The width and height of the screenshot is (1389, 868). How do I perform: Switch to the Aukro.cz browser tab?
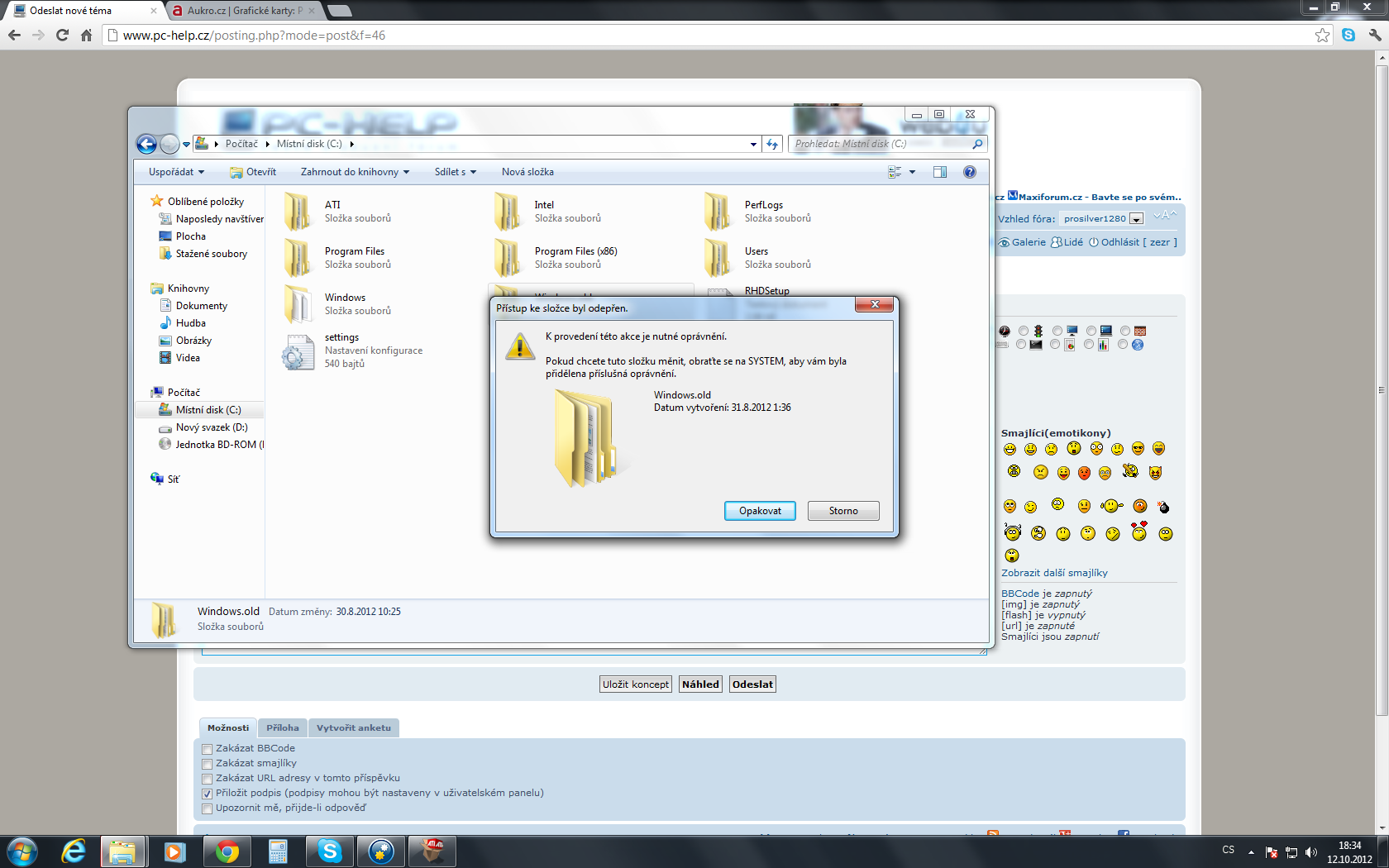(245, 11)
